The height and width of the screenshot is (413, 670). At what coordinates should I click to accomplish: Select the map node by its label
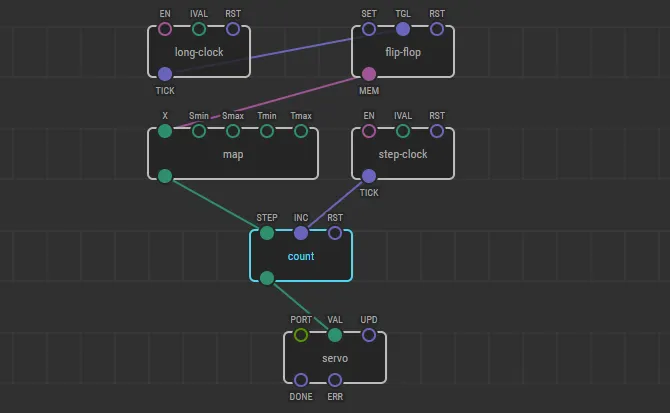(233, 154)
